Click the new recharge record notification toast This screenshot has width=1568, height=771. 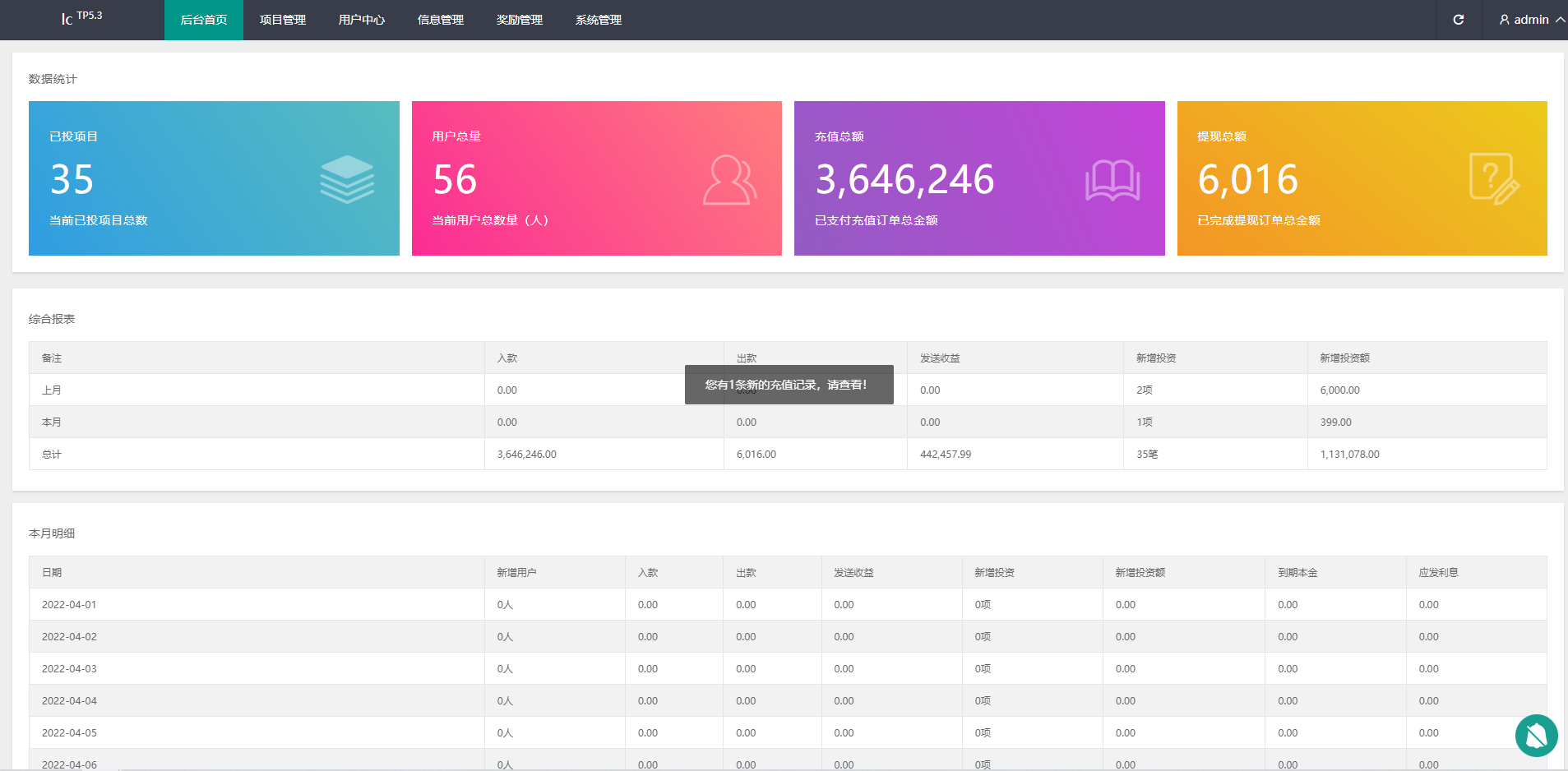789,385
